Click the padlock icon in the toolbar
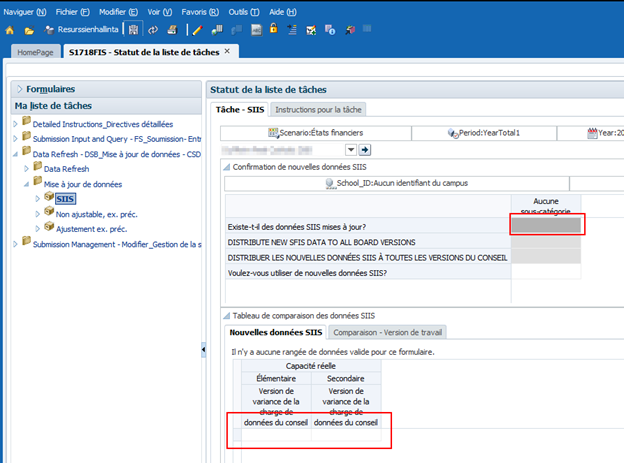 (x=272, y=30)
